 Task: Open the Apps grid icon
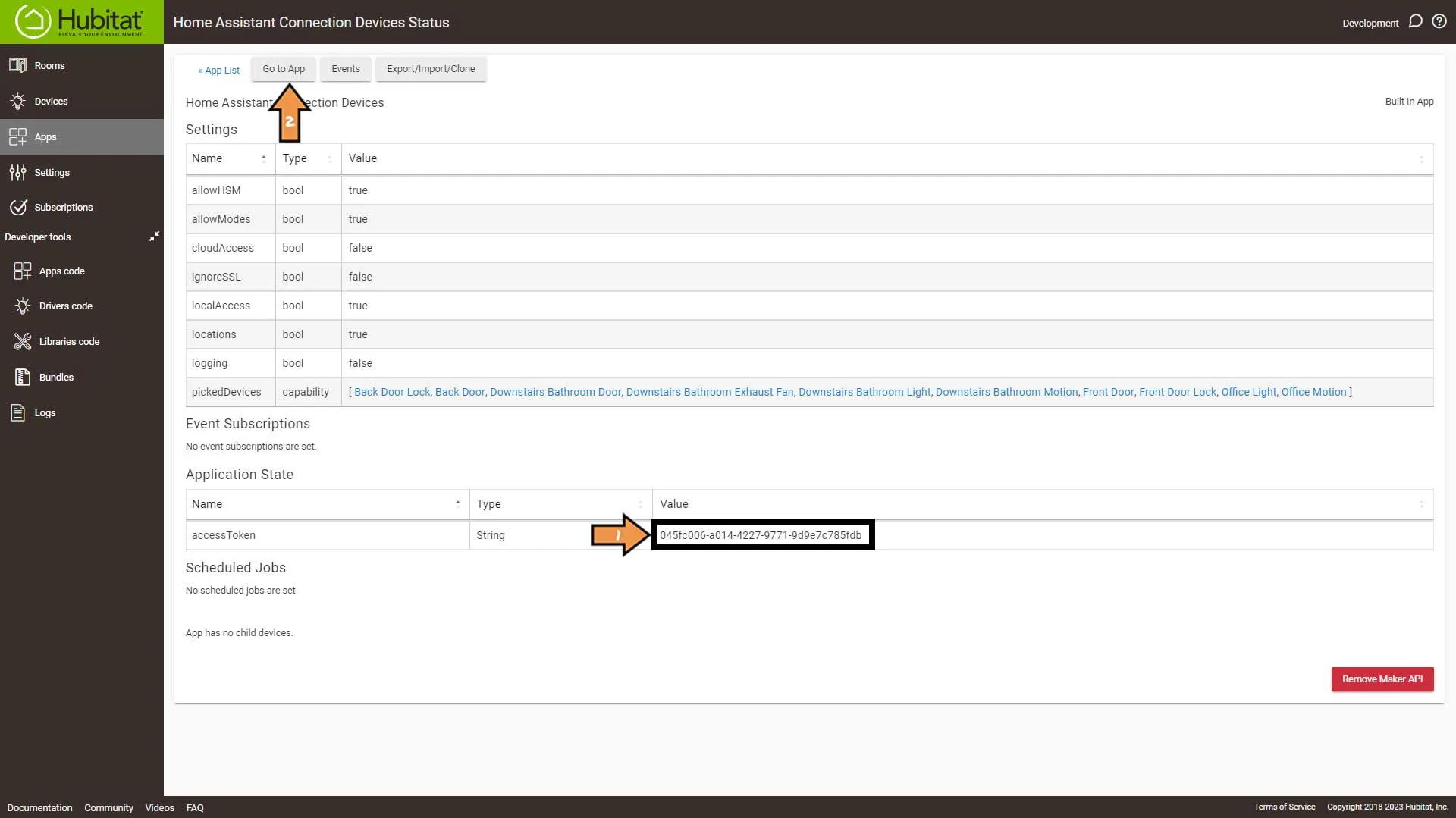pyautogui.click(x=17, y=136)
